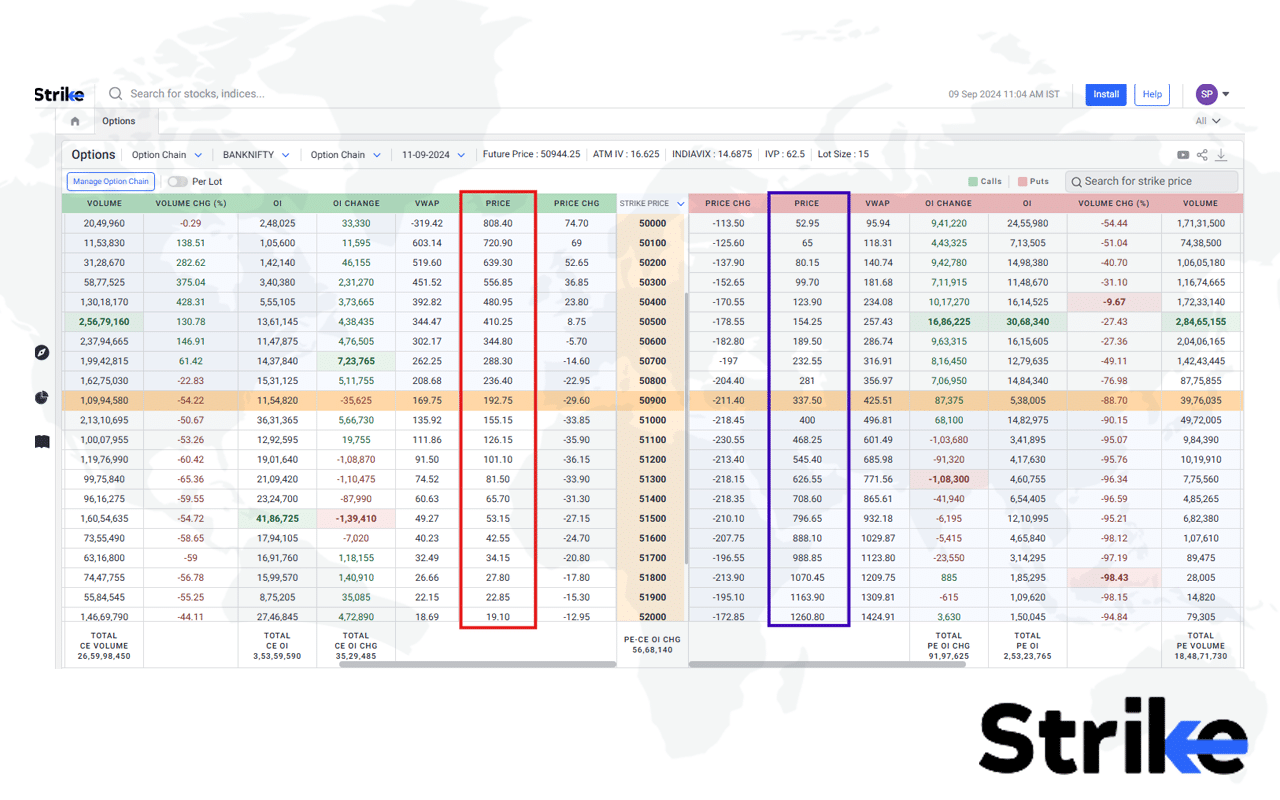
Task: Open the SP profile avatar menu
Action: [x=1208, y=93]
